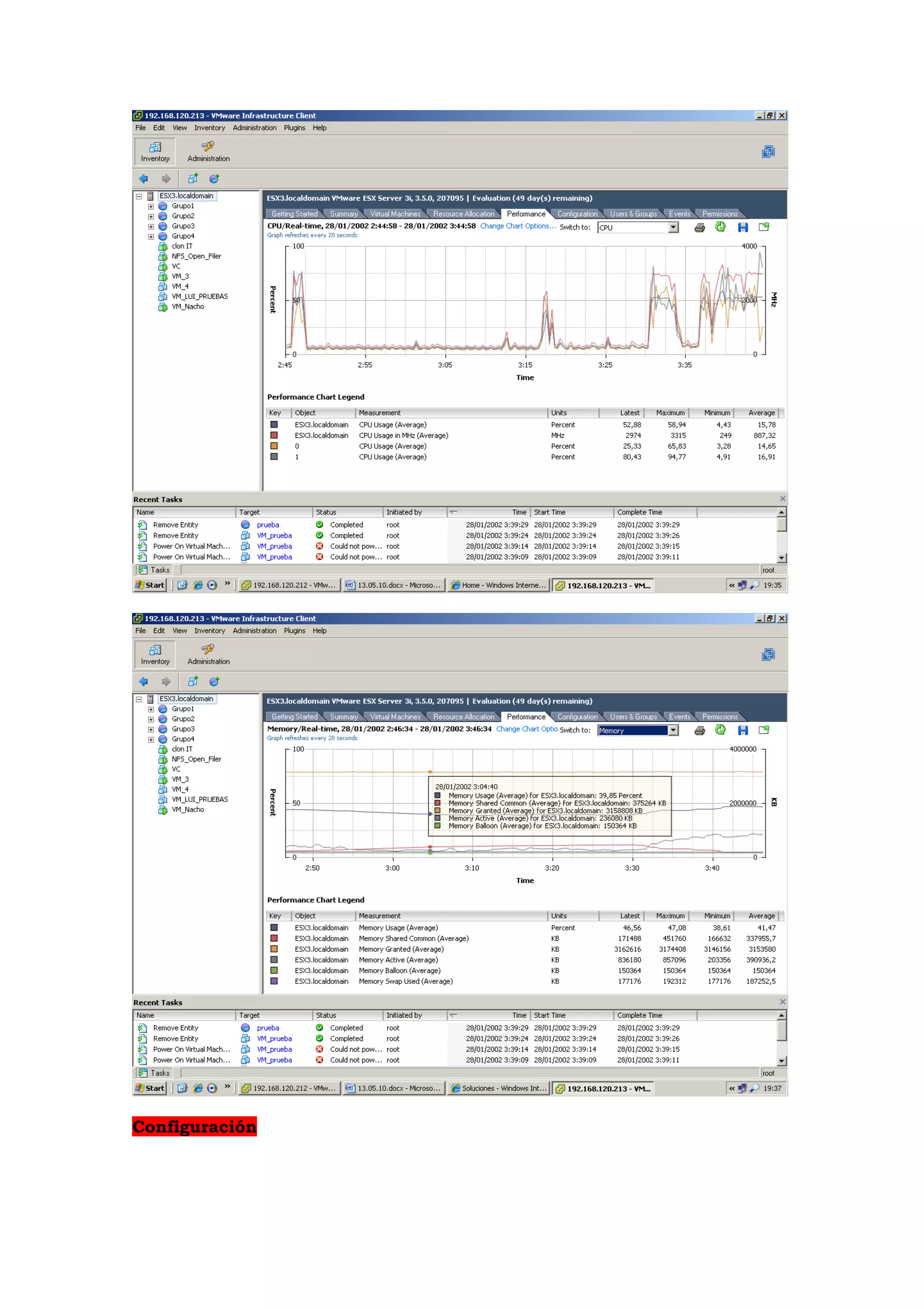
Task: Open the NFS_Open_Filer VM in the CPU chart window's tree
Action: (x=196, y=256)
